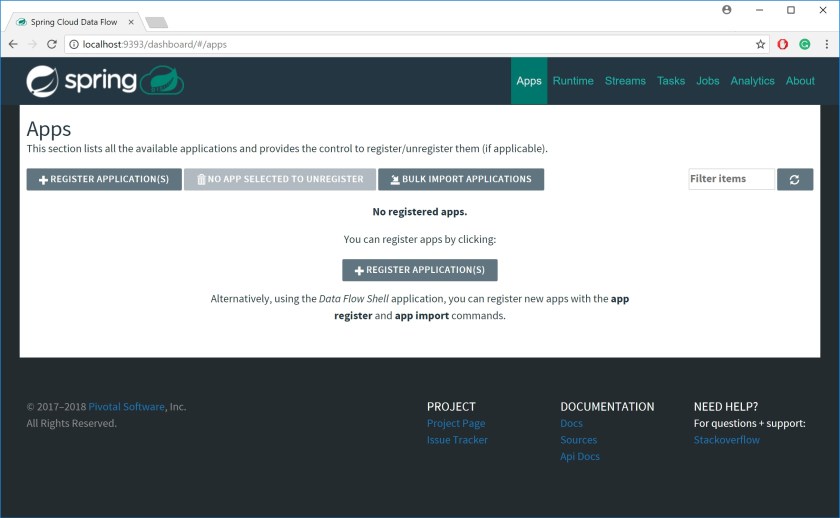Open the Analytics tab
The image size is (840, 518).
click(752, 81)
